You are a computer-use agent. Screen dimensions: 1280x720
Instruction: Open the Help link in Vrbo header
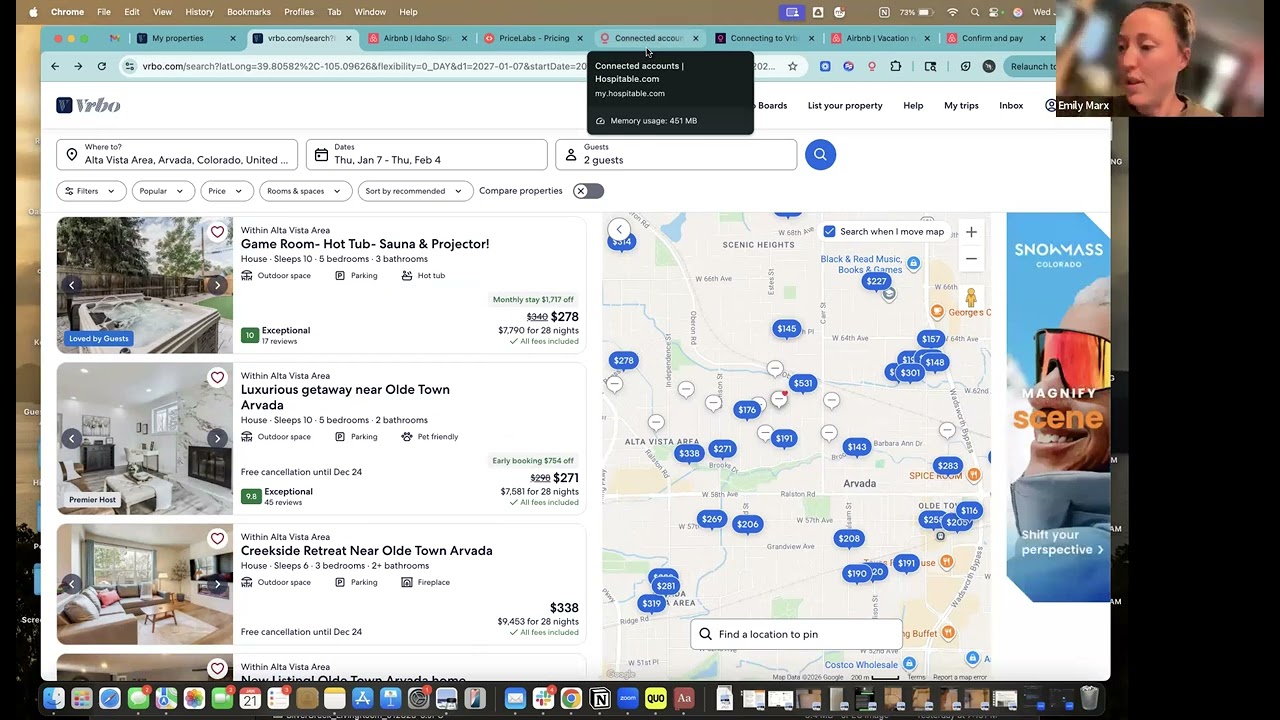(x=913, y=106)
